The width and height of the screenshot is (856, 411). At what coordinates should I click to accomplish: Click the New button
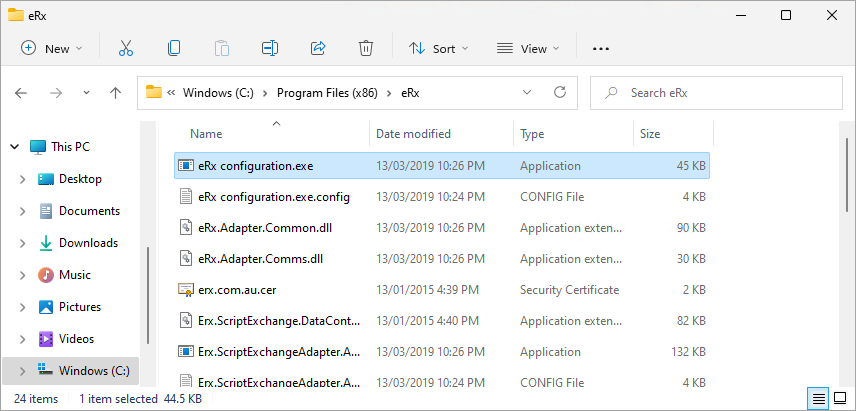[x=52, y=48]
